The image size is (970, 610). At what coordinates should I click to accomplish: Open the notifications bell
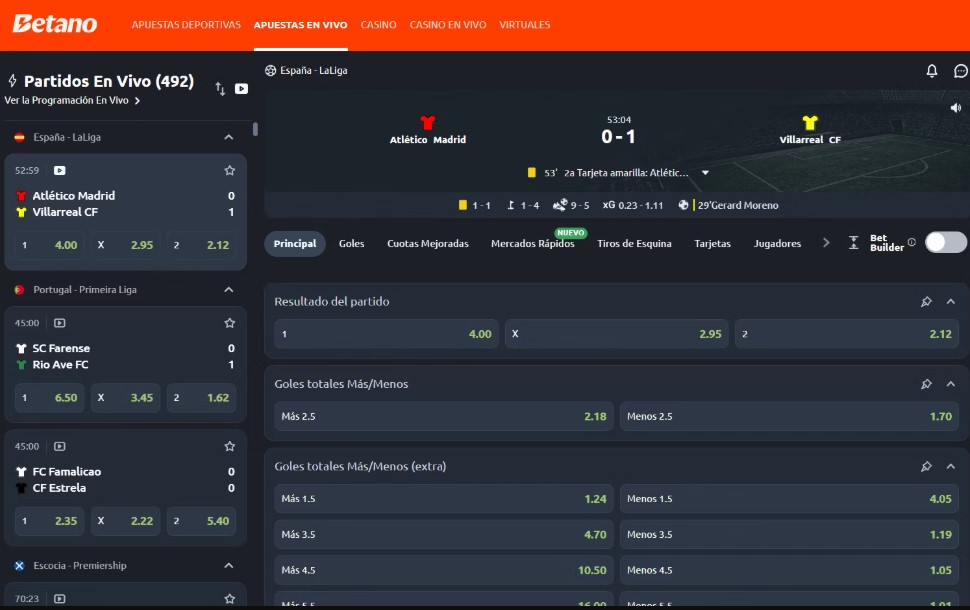[x=932, y=71]
